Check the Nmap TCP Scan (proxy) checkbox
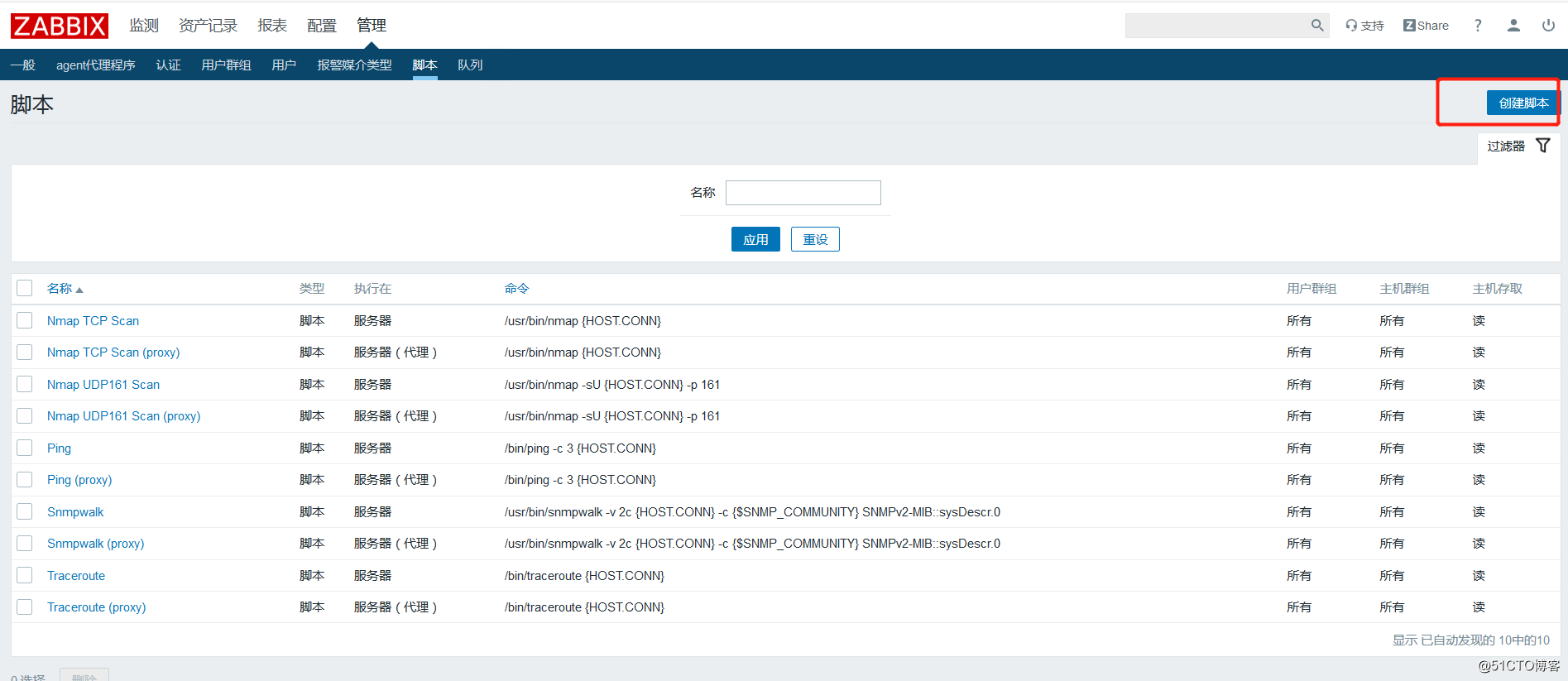This screenshot has height=681, width=1568. point(25,352)
